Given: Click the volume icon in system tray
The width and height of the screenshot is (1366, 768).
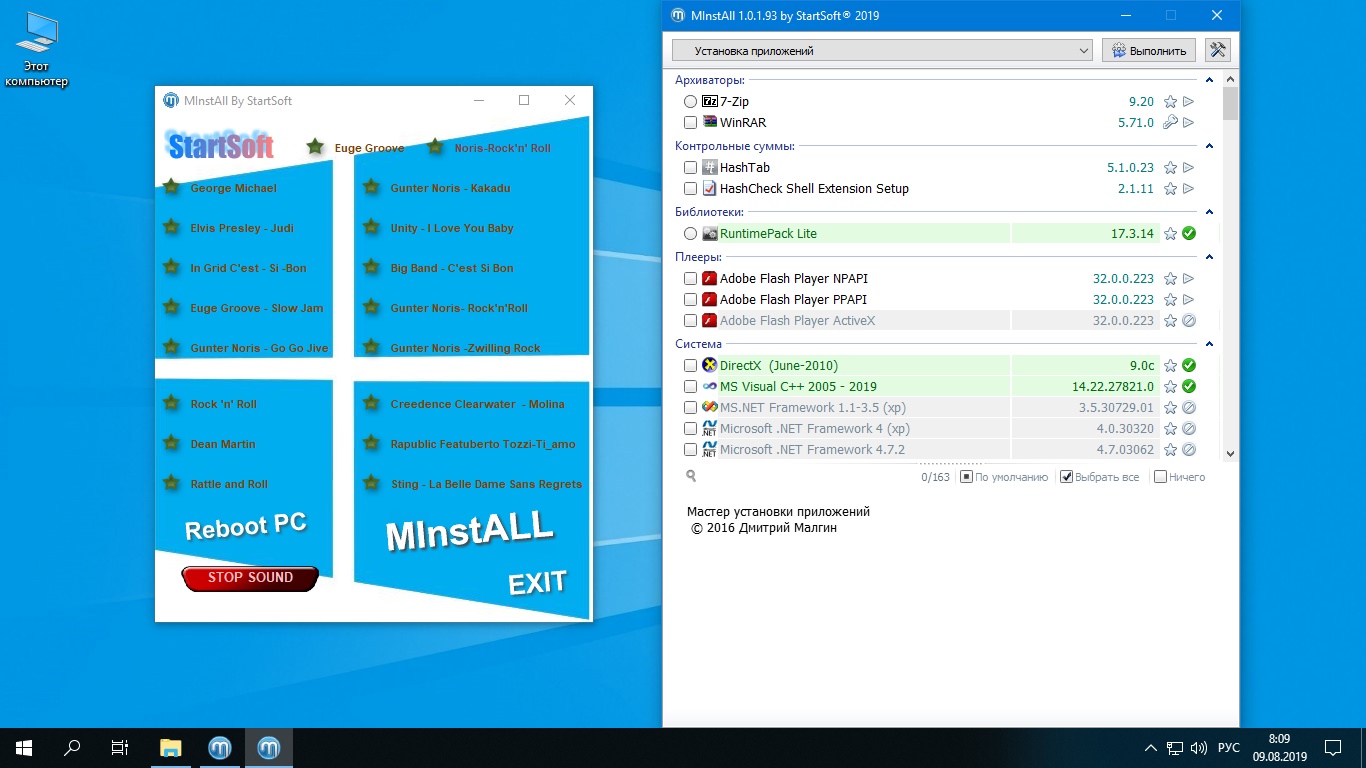Looking at the screenshot, I should click(1200, 748).
